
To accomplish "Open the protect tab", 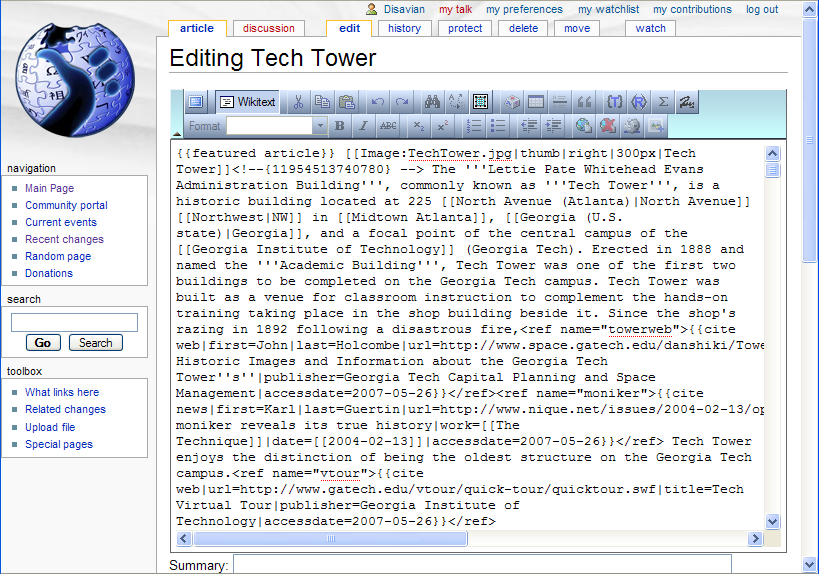I will pyautogui.click(x=465, y=28).
